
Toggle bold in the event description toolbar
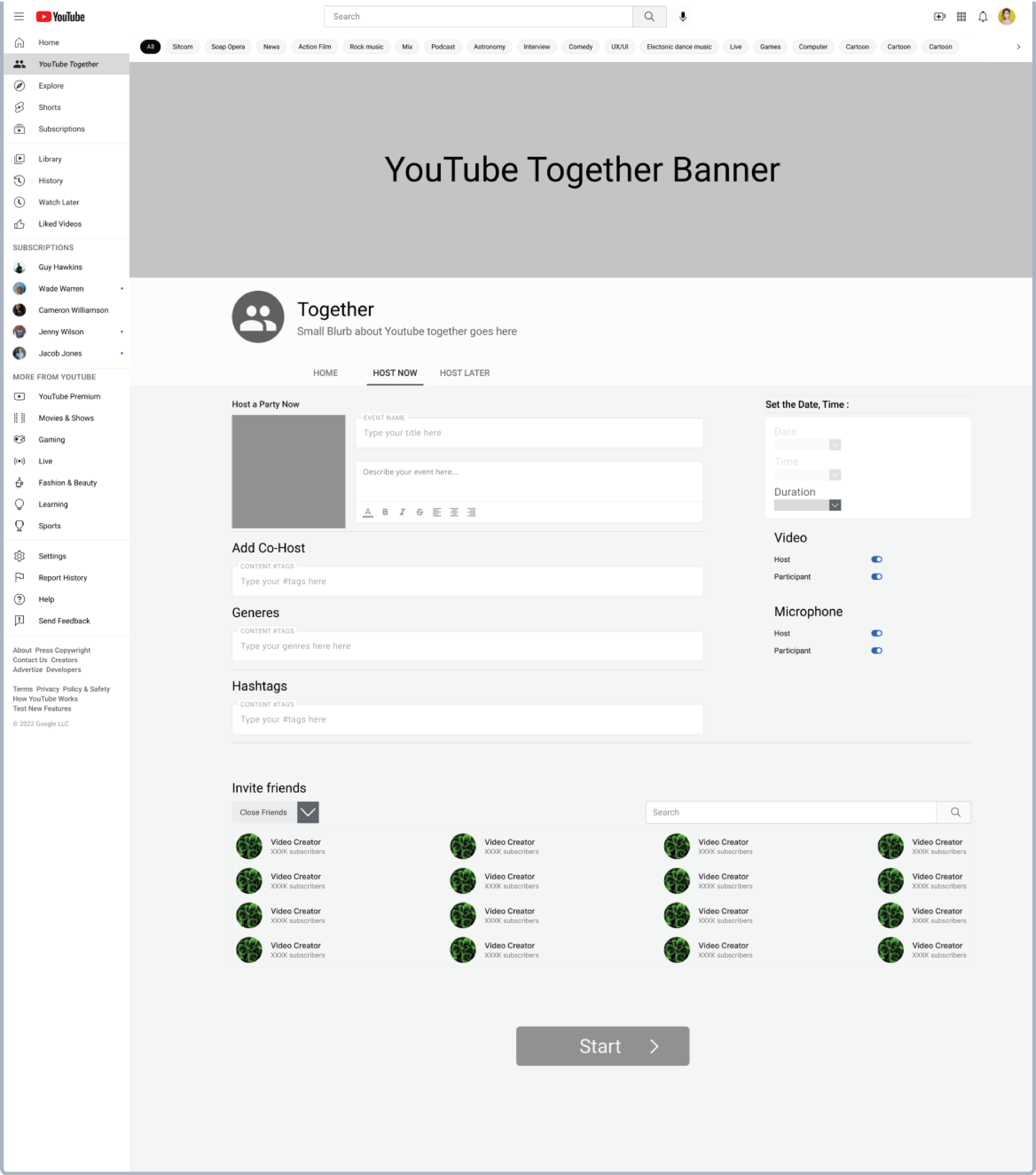(385, 512)
